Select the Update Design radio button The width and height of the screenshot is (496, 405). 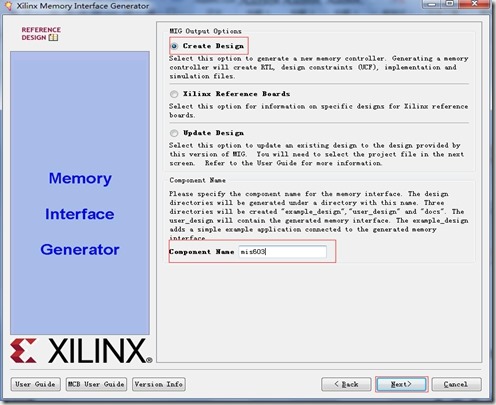174,133
